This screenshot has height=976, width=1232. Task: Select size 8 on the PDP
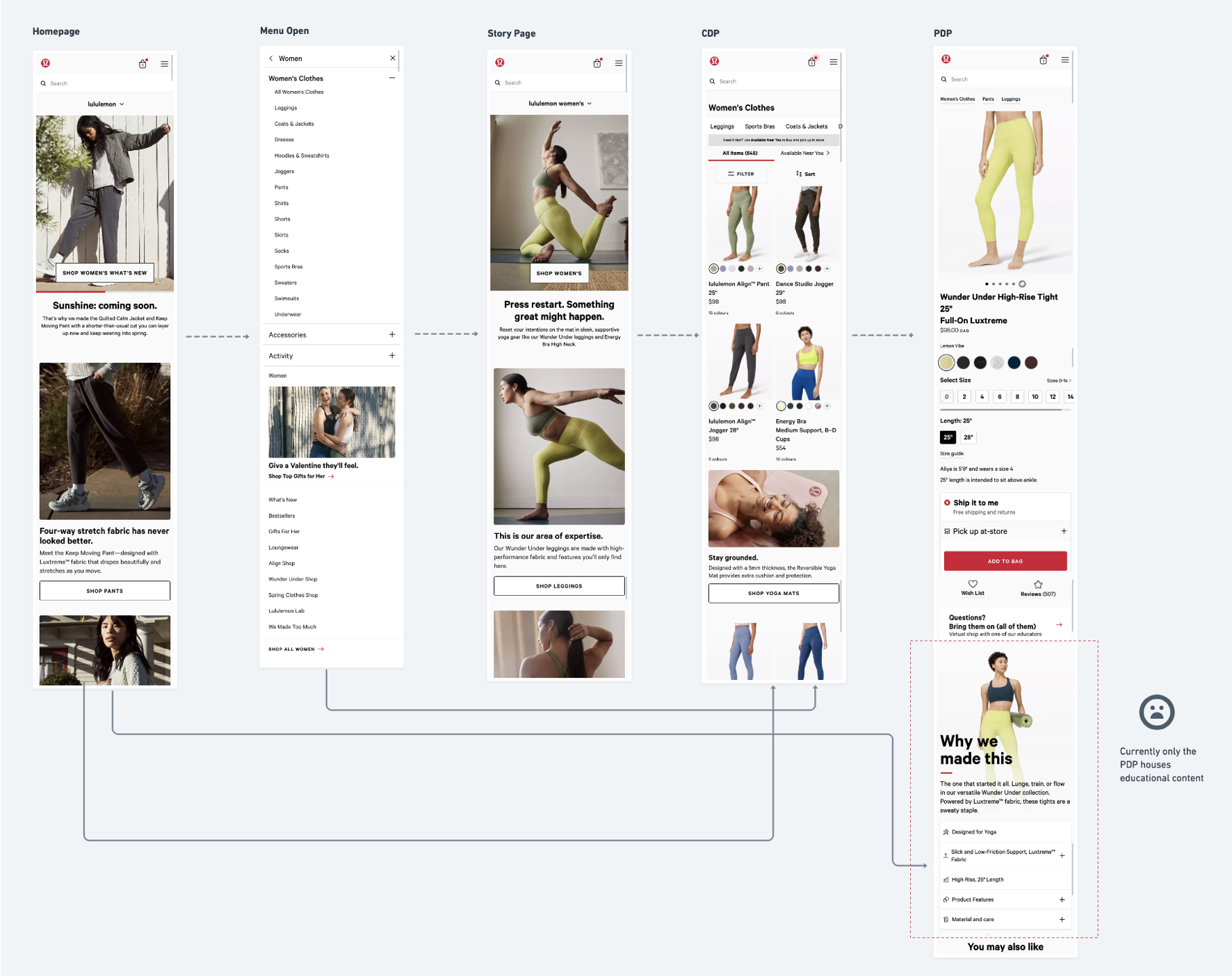coord(1017,397)
